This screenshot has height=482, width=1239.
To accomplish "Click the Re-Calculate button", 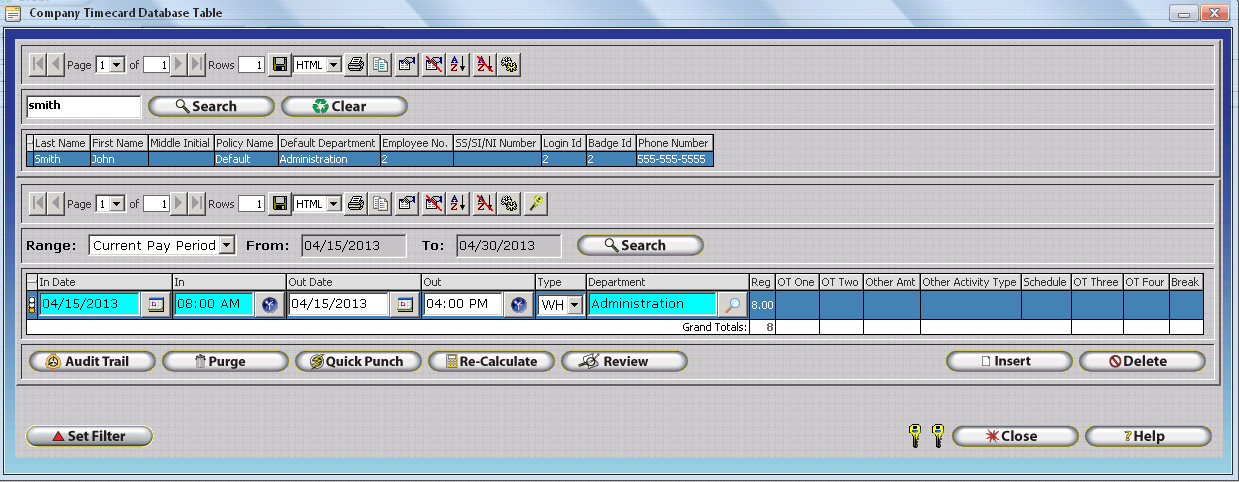I will pos(491,361).
